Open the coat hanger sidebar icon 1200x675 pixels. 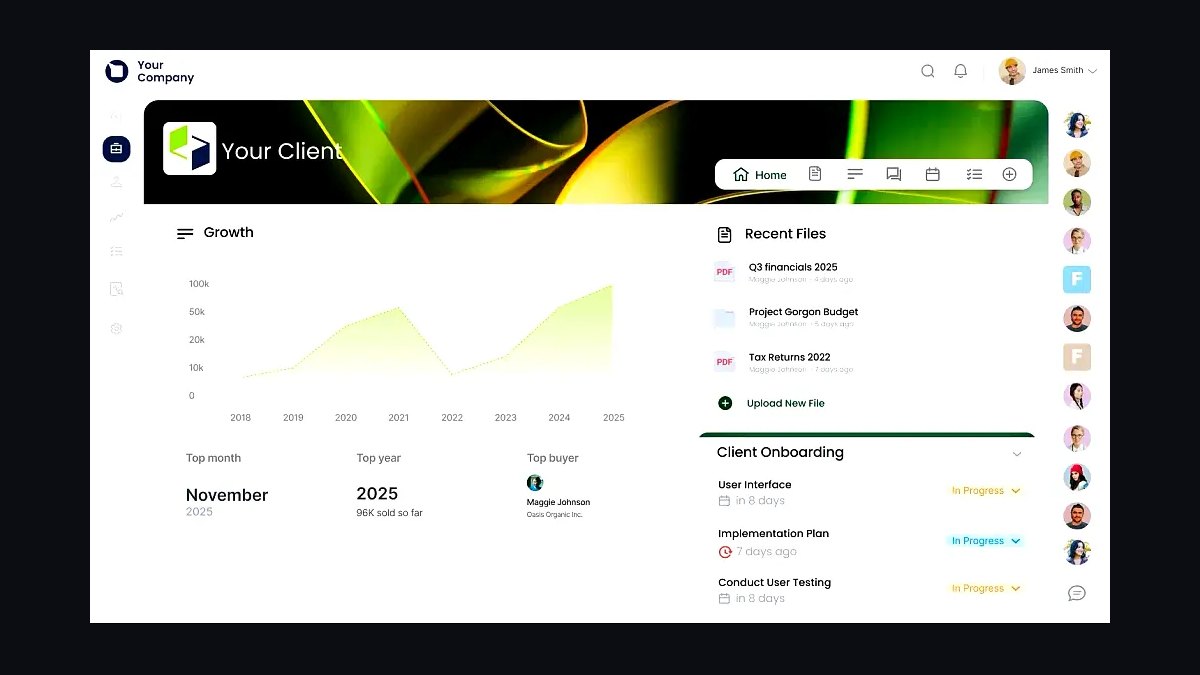(x=116, y=182)
